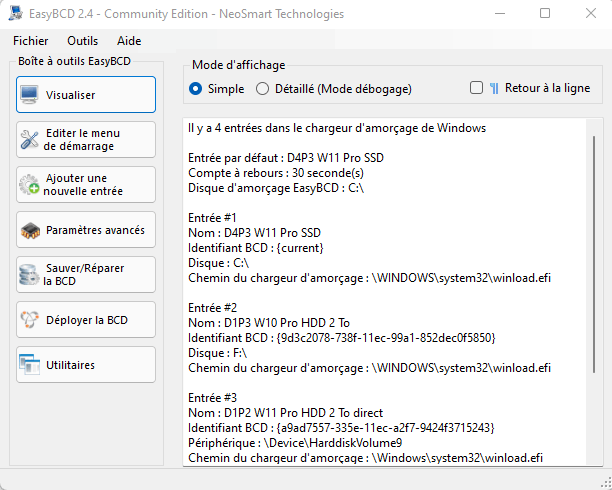Open the Aide menu
The width and height of the screenshot is (612, 490).
click(129, 41)
